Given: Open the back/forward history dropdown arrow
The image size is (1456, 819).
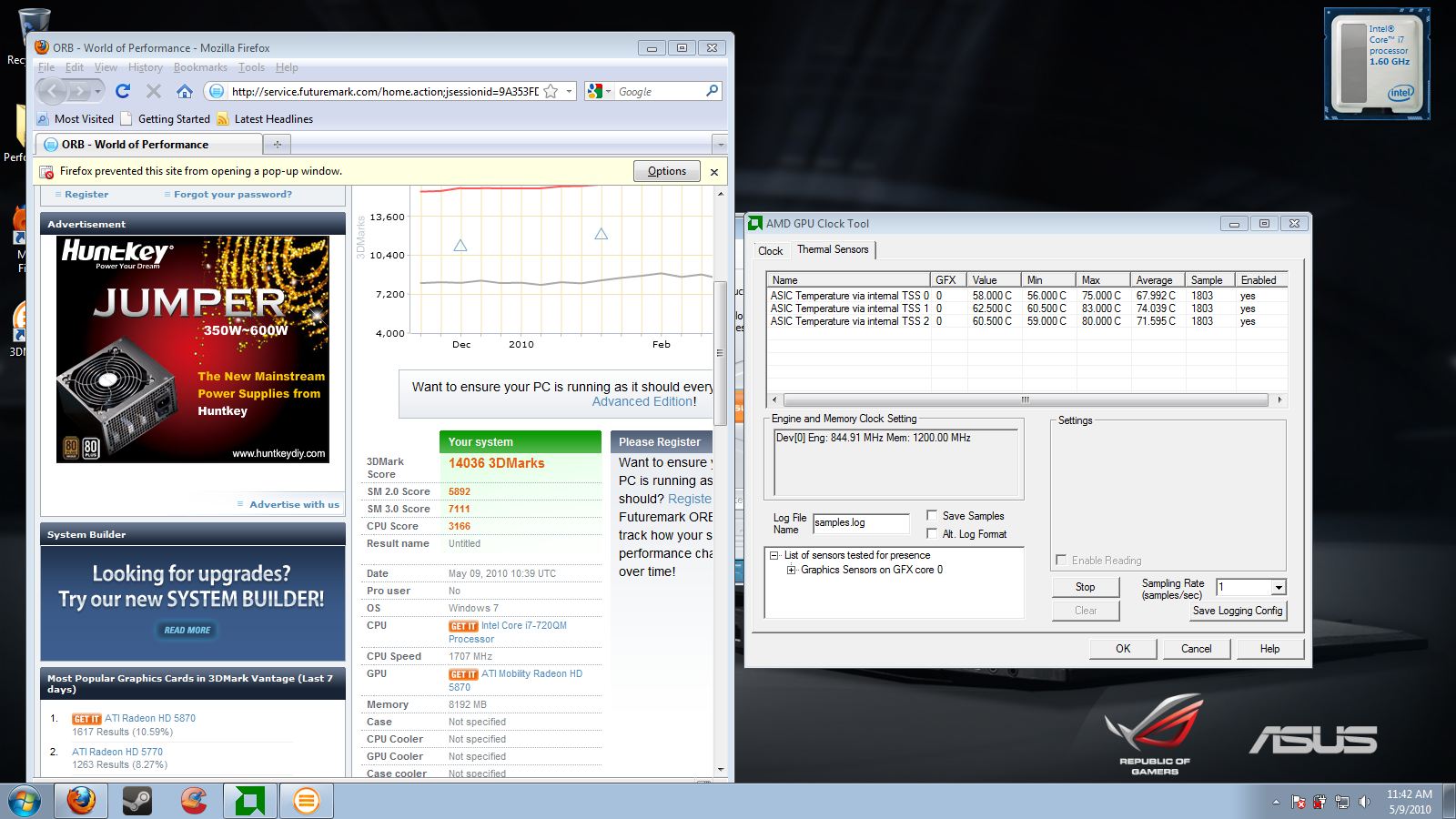Looking at the screenshot, I should point(98,91).
